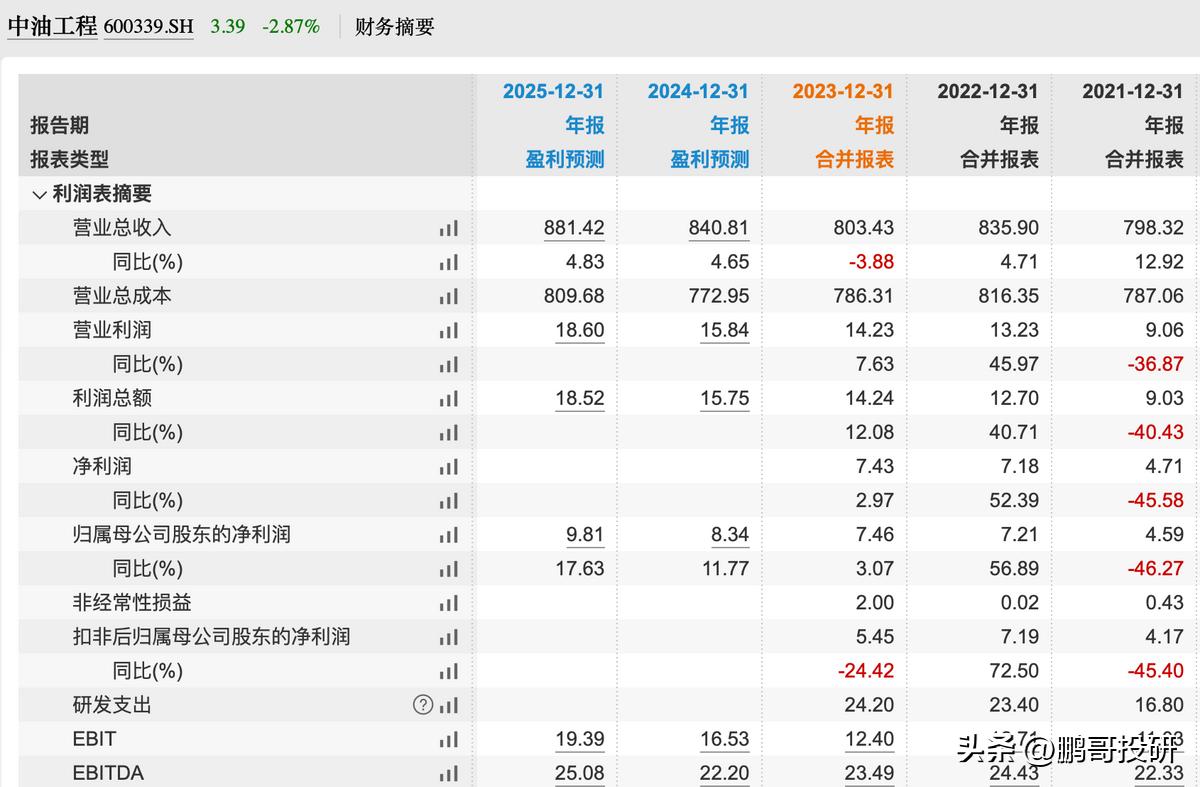Click the 600339.SH stock code link
Viewport: 1200px width, 787px height.
point(147,27)
